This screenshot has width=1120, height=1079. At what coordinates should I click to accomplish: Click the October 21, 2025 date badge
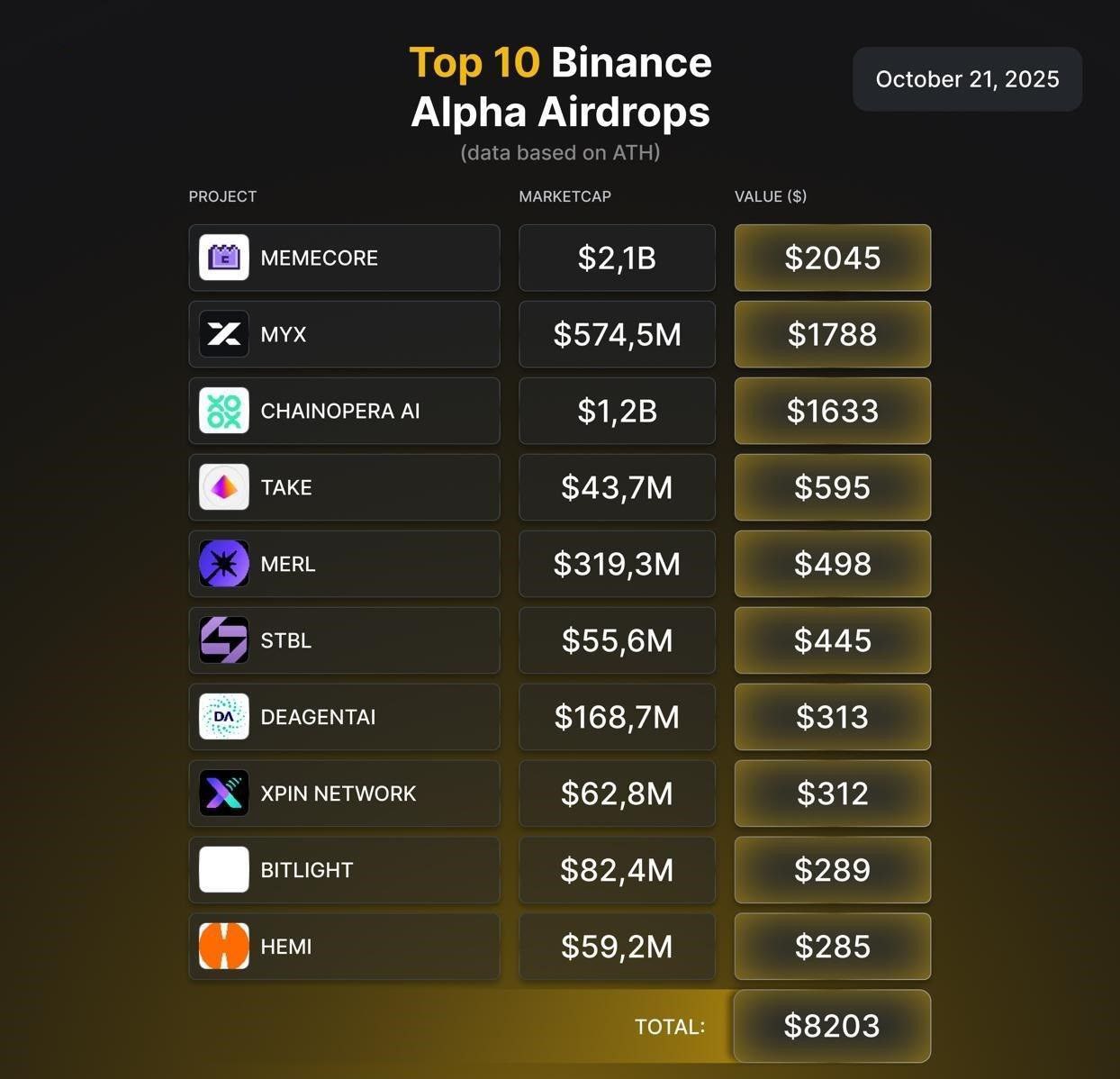tap(967, 79)
